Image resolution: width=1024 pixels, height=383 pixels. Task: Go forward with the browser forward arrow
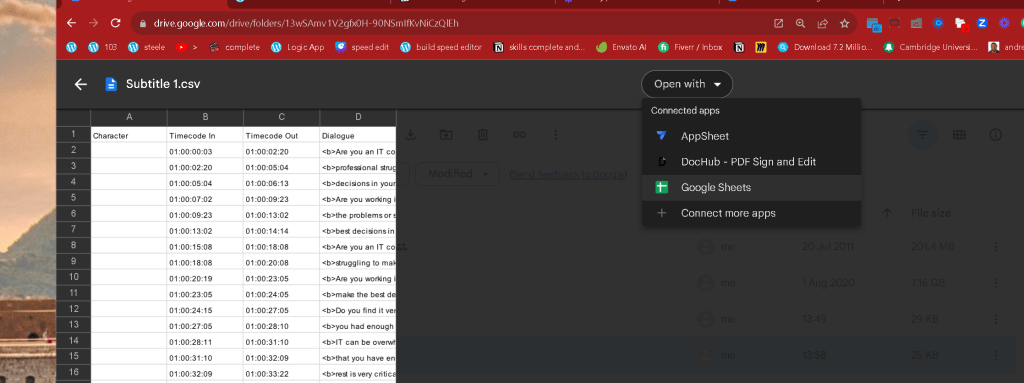93,23
